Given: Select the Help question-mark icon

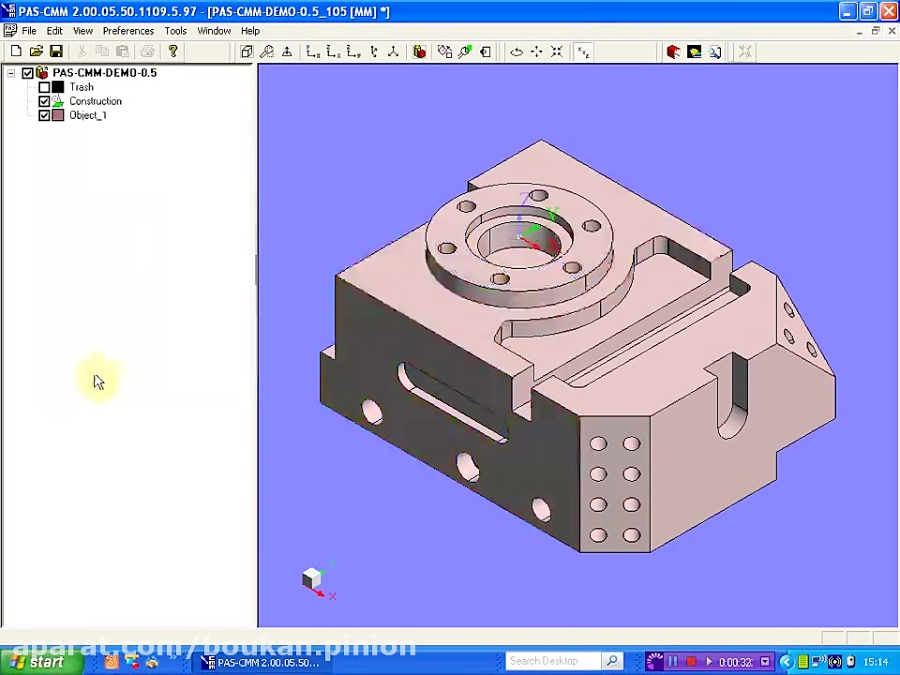Looking at the screenshot, I should 170,51.
